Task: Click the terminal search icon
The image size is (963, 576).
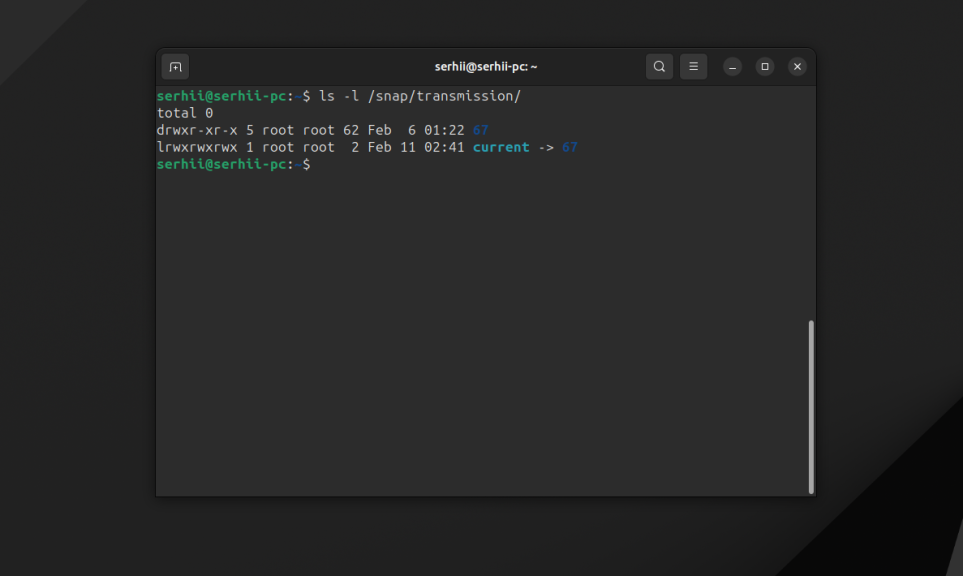Action: pyautogui.click(x=659, y=66)
